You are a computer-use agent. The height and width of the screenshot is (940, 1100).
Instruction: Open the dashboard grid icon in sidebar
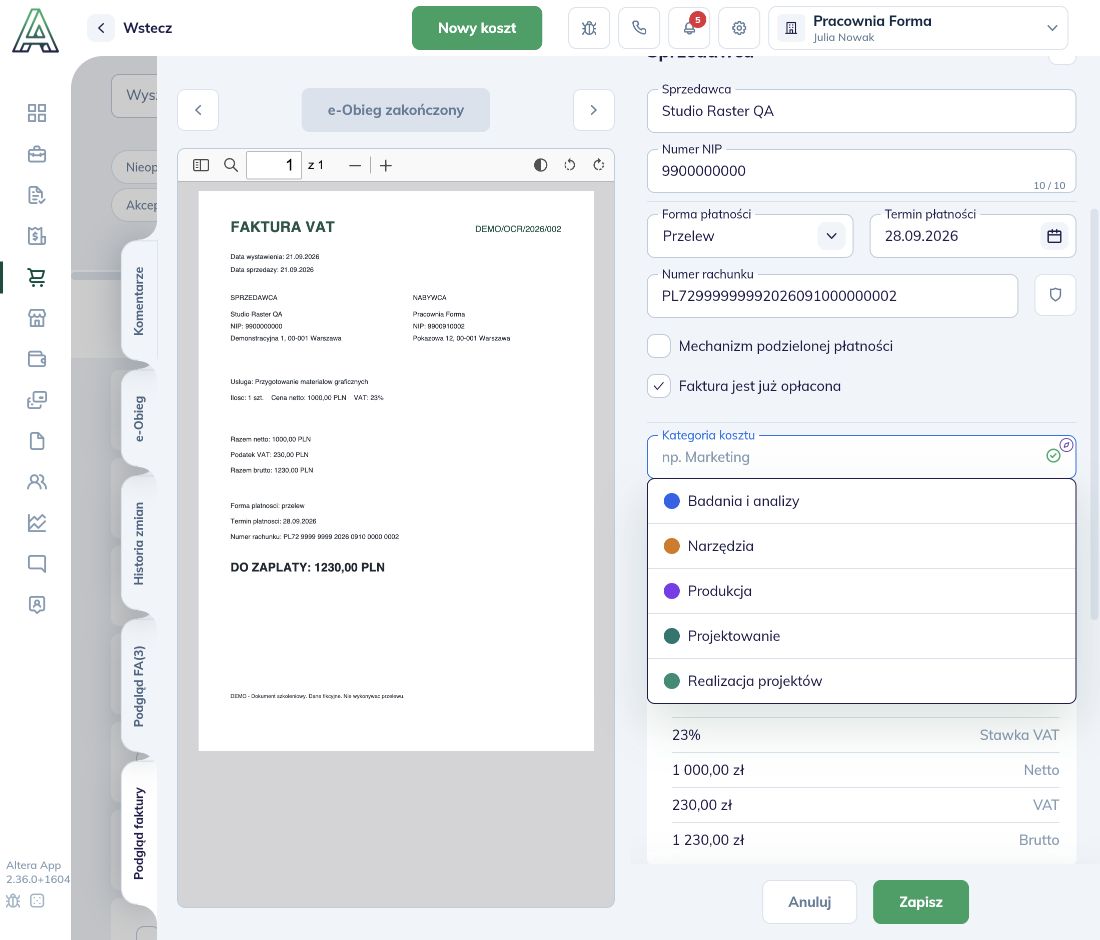(x=36, y=113)
